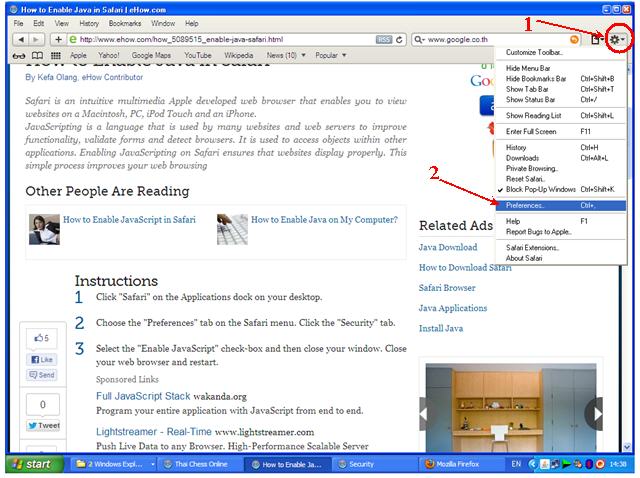Click the reload page icon
The width and height of the screenshot is (640, 478).
tap(399, 40)
